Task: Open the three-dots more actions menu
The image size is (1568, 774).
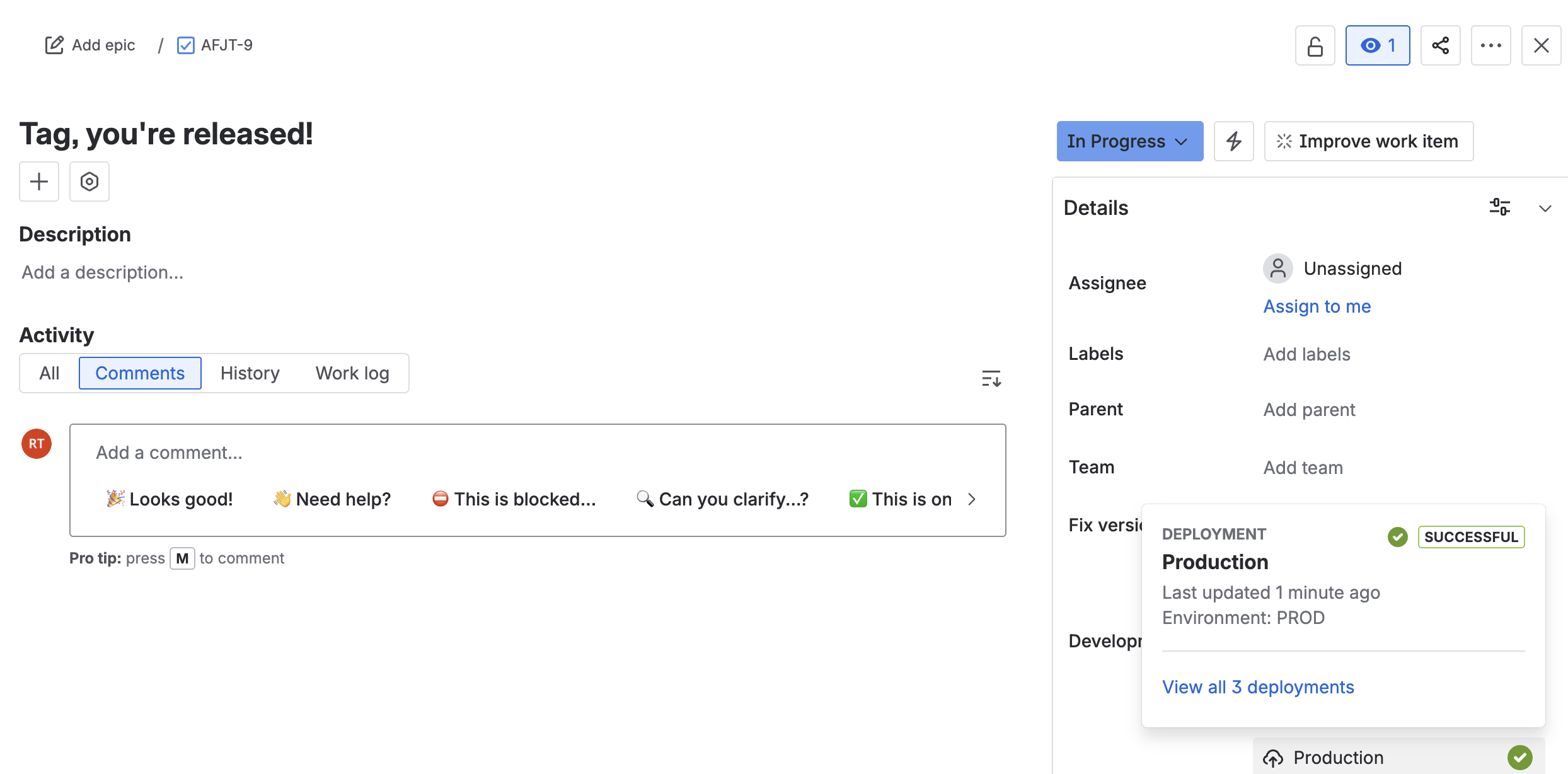Action: click(1490, 45)
